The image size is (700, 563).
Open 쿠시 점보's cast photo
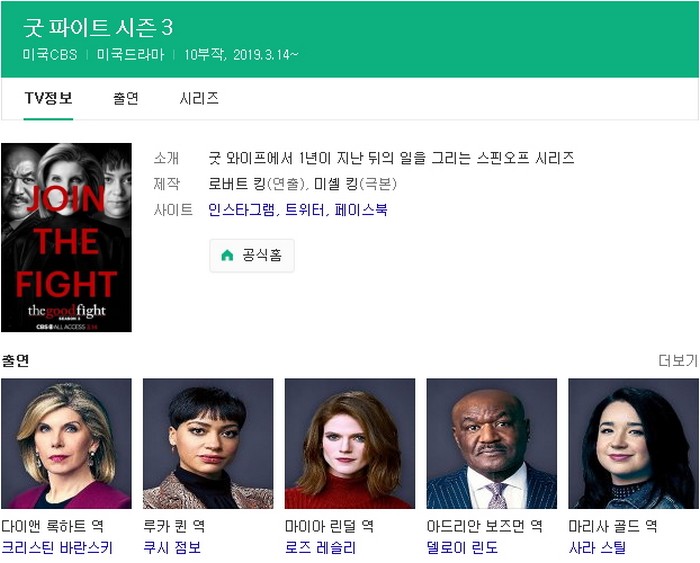(x=208, y=444)
